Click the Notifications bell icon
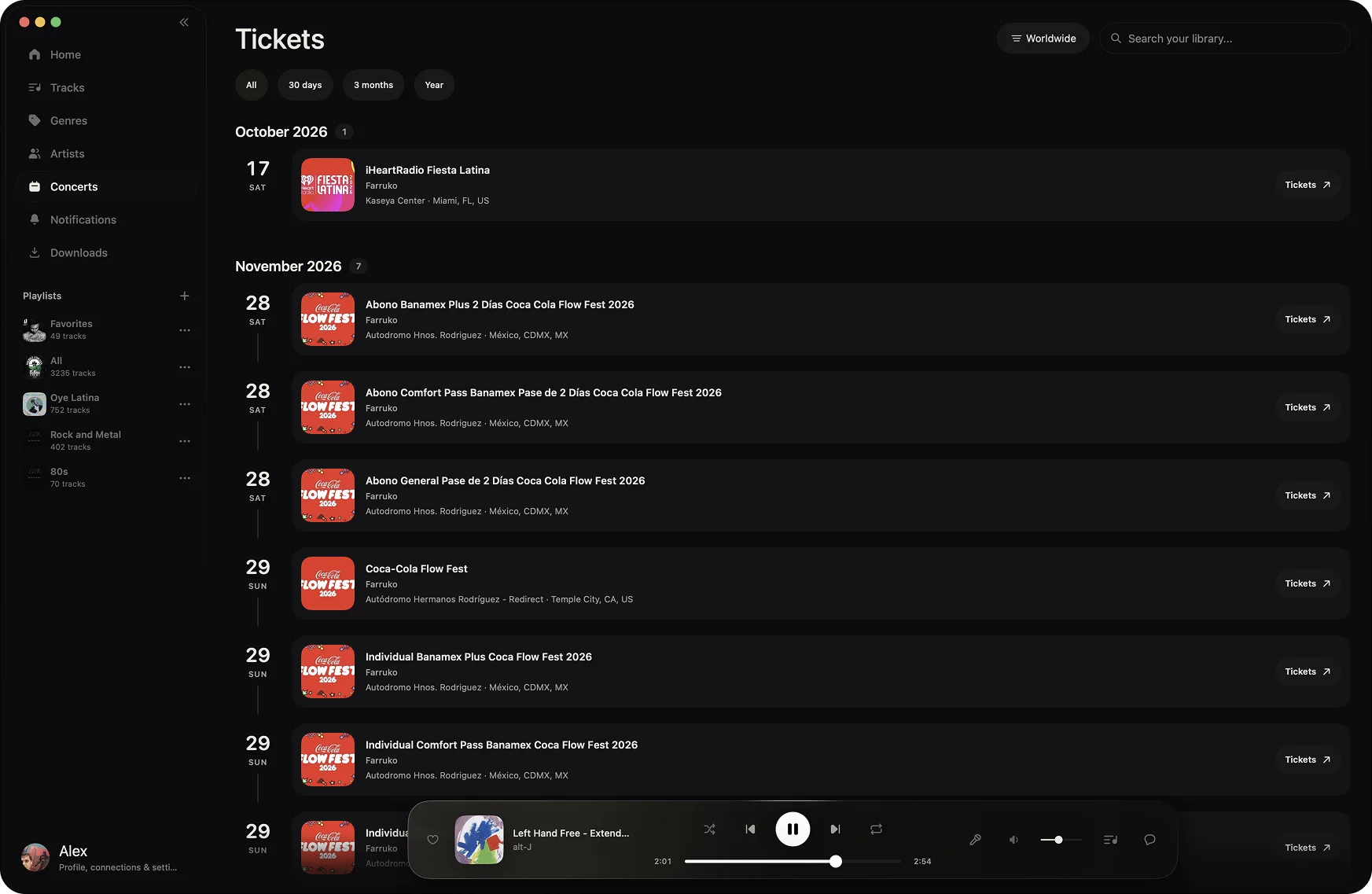The image size is (1372, 894). 35,219
